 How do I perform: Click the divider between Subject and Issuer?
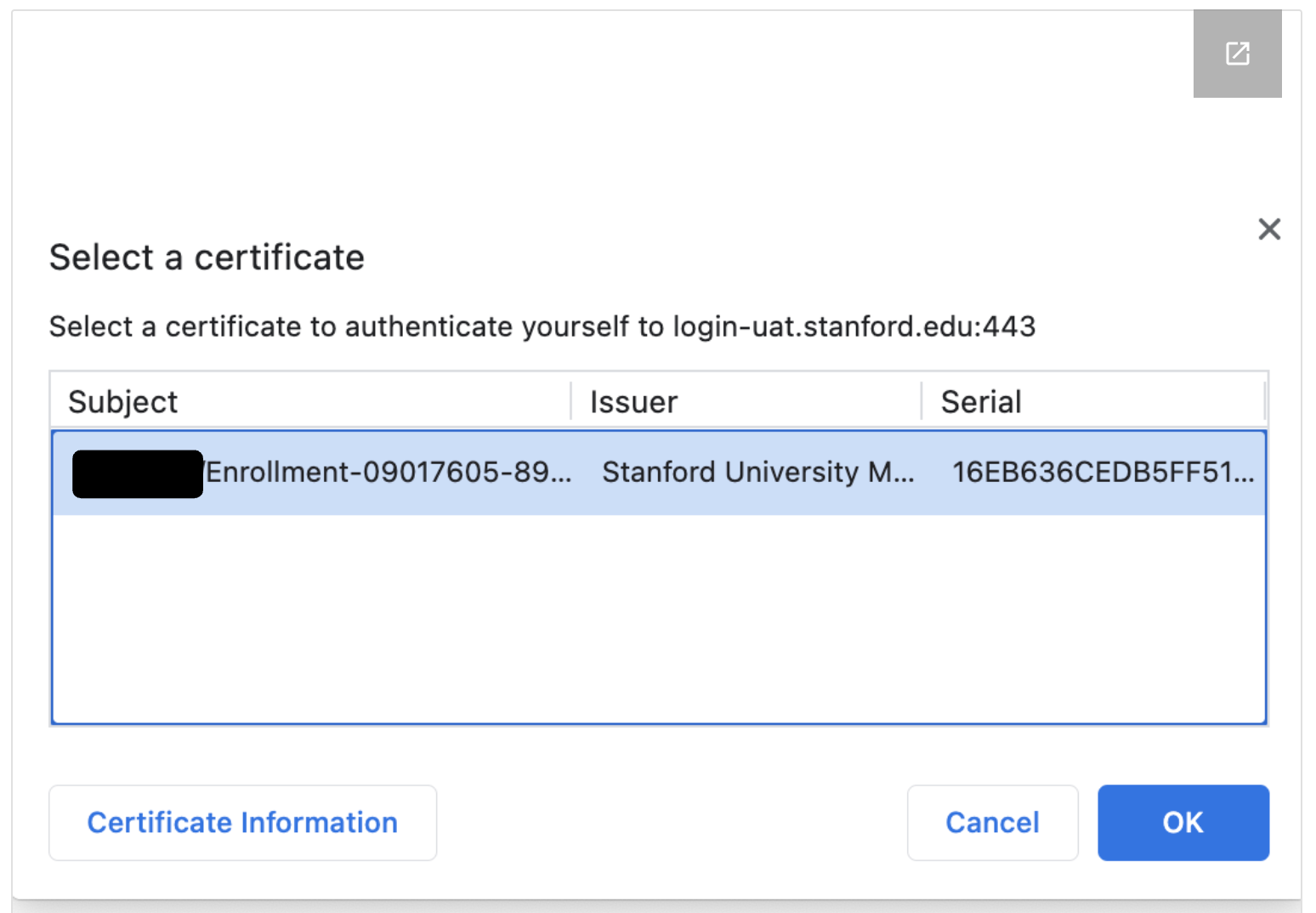[x=570, y=400]
